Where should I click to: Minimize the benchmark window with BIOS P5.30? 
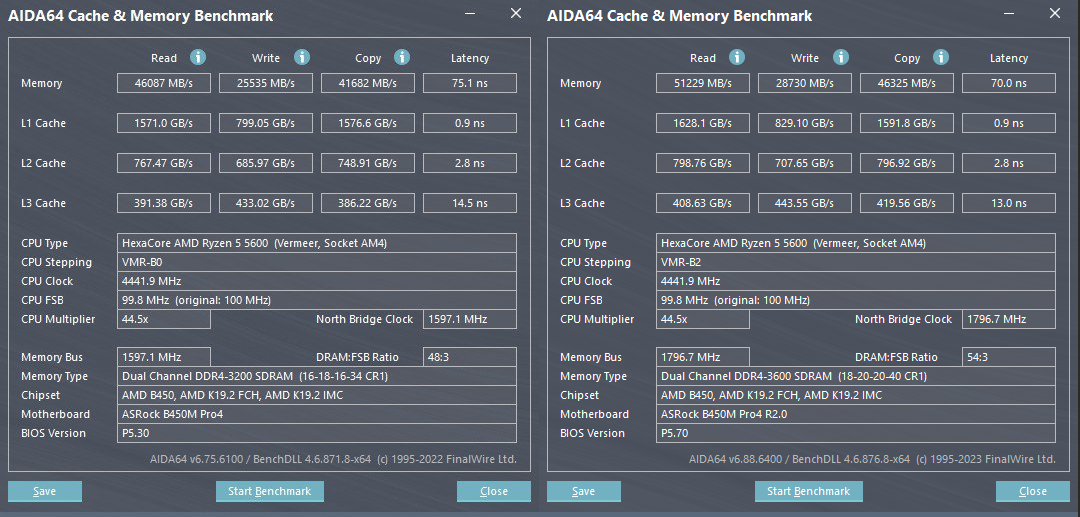pyautogui.click(x=472, y=14)
